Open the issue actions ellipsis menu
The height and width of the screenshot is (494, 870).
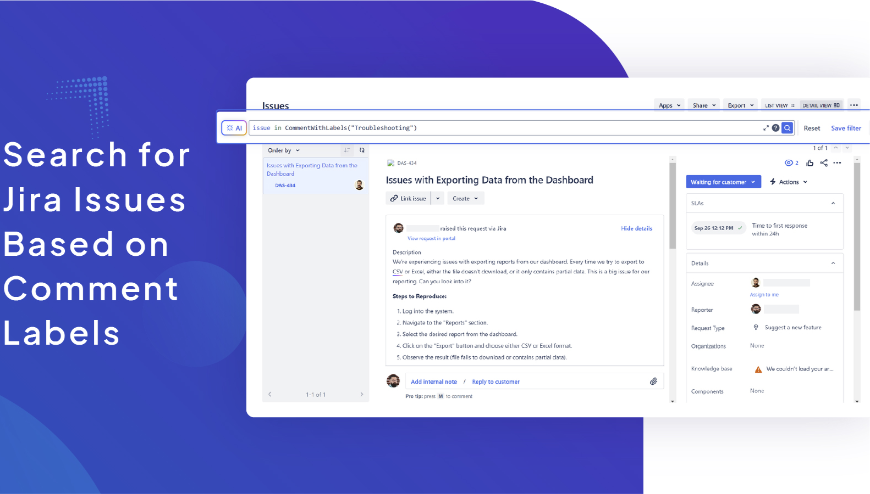coord(837,163)
